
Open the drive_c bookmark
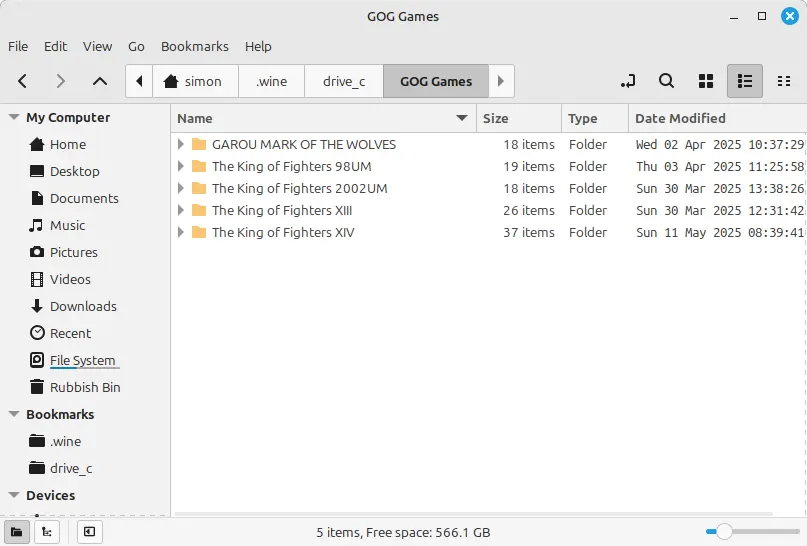click(x=71, y=468)
